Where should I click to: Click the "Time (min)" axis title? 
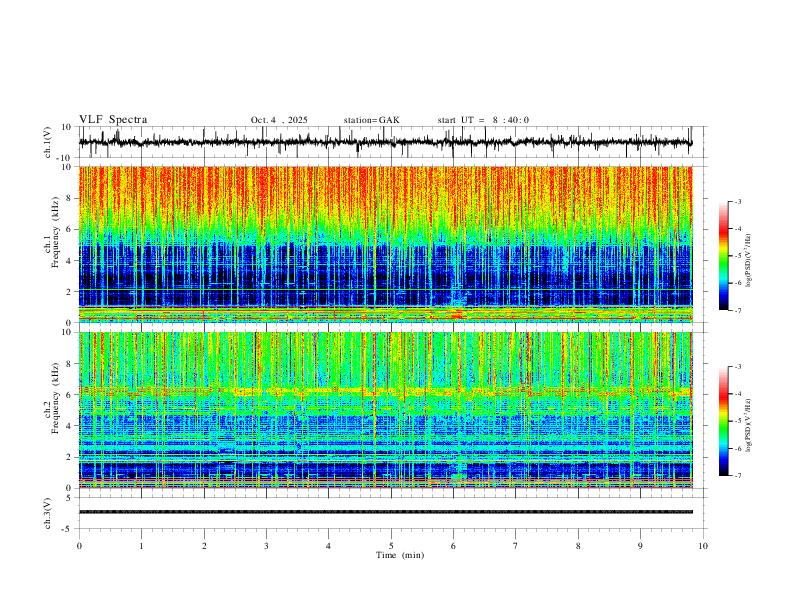click(x=400, y=555)
